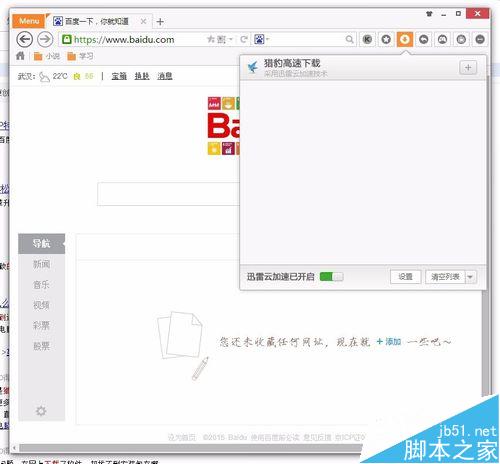Screen dimensions: 500x464
Task: Go forward with the forward arrow
Action: (x=45, y=40)
